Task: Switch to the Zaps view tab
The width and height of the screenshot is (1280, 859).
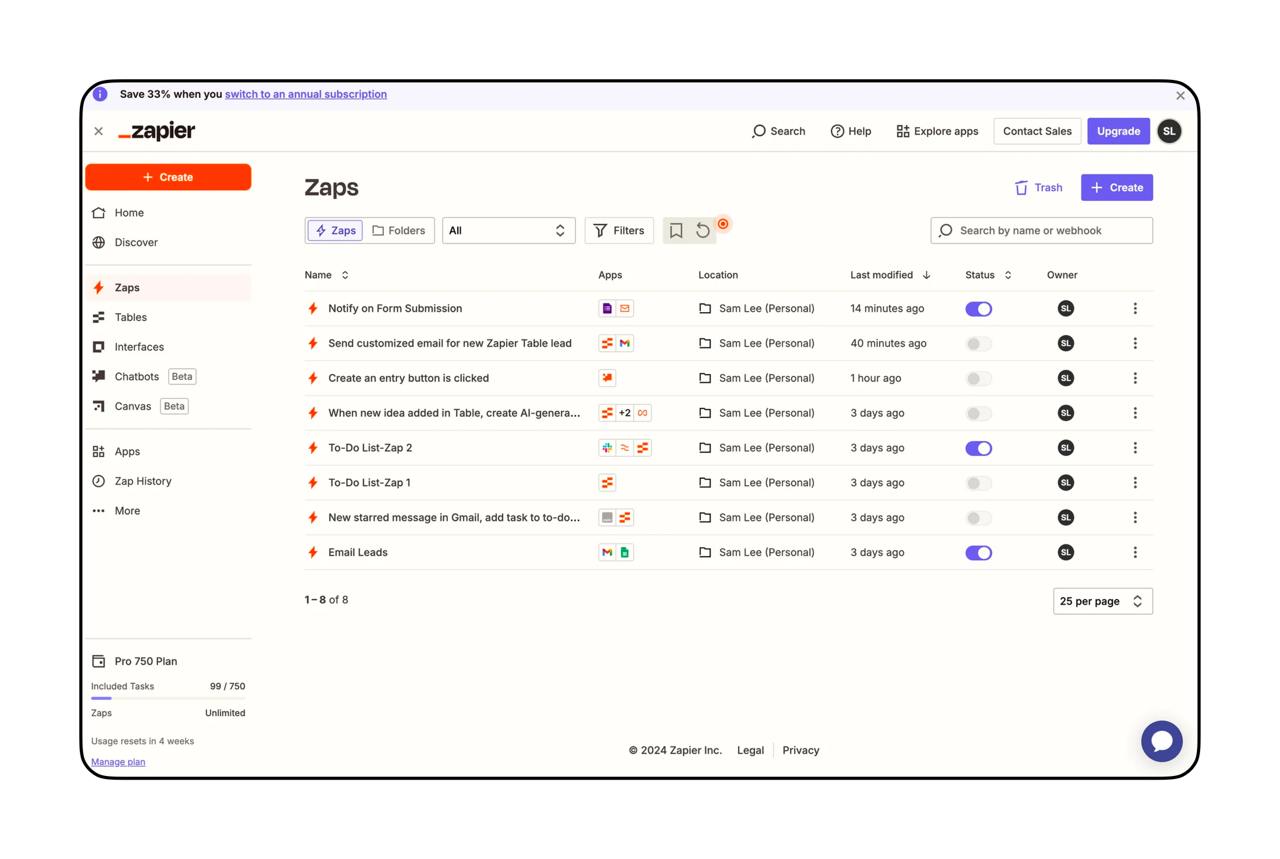Action: click(x=335, y=231)
